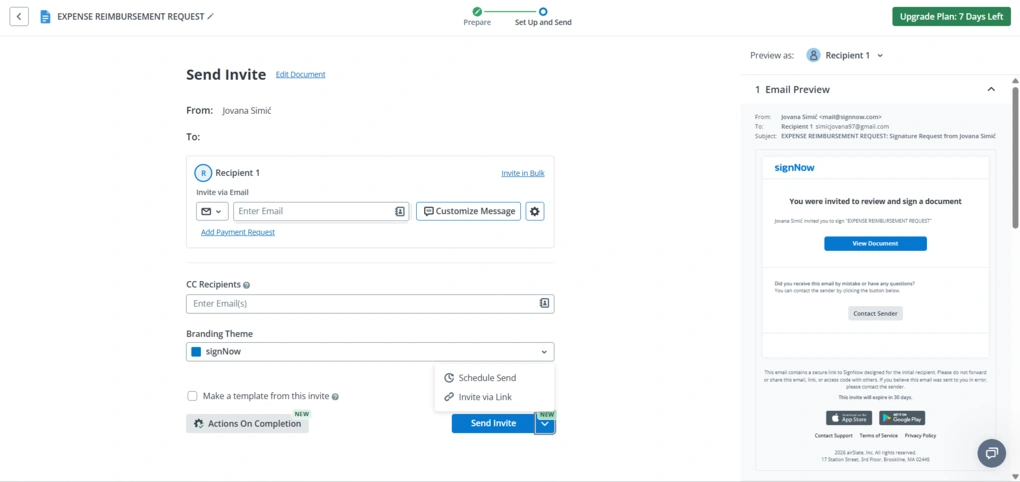Click the CC Recipients help icon
This screenshot has height=482, width=1020.
pos(247,285)
